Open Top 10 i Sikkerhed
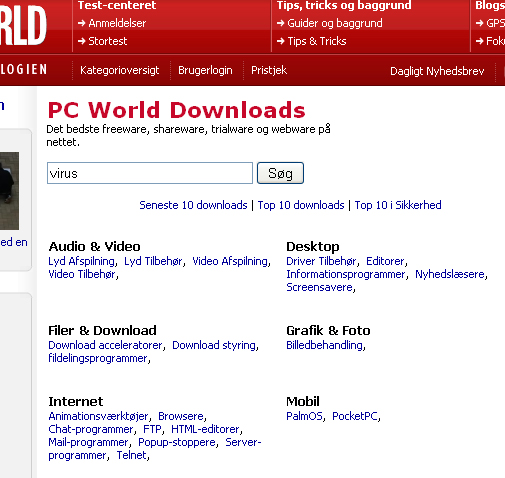 tap(398, 205)
